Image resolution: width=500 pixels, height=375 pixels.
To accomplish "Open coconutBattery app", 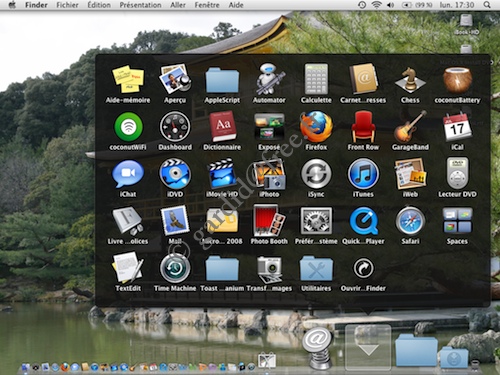I will [457, 80].
